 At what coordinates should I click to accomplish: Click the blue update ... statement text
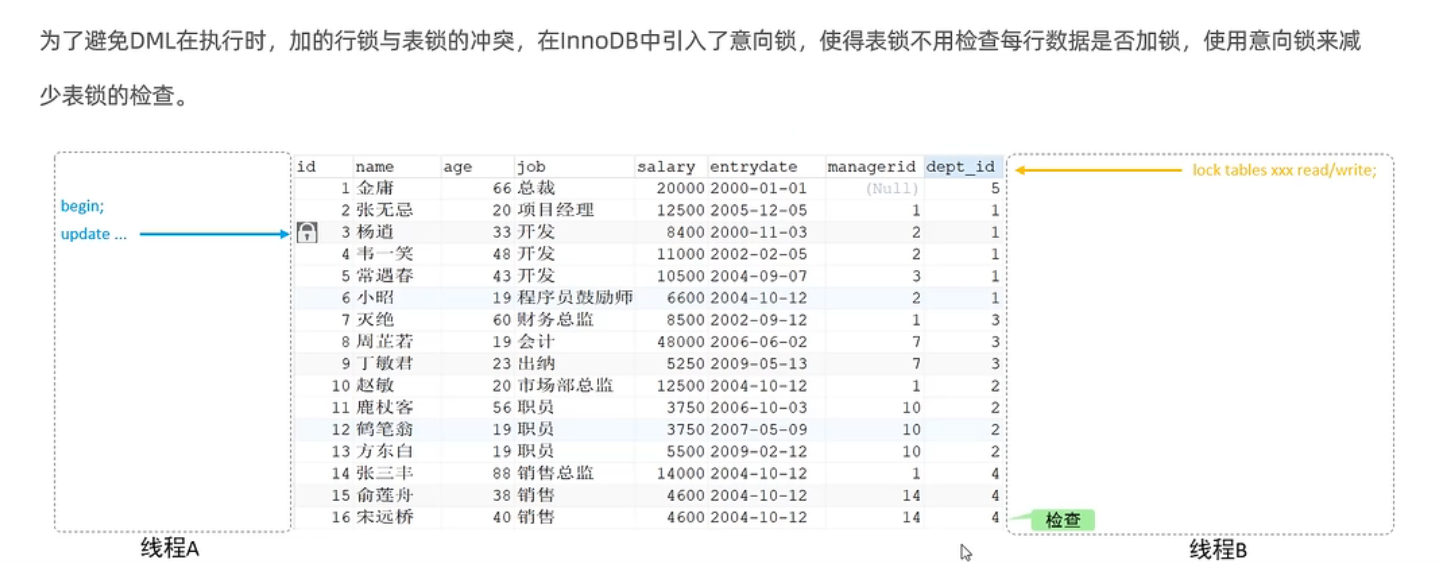click(x=94, y=235)
